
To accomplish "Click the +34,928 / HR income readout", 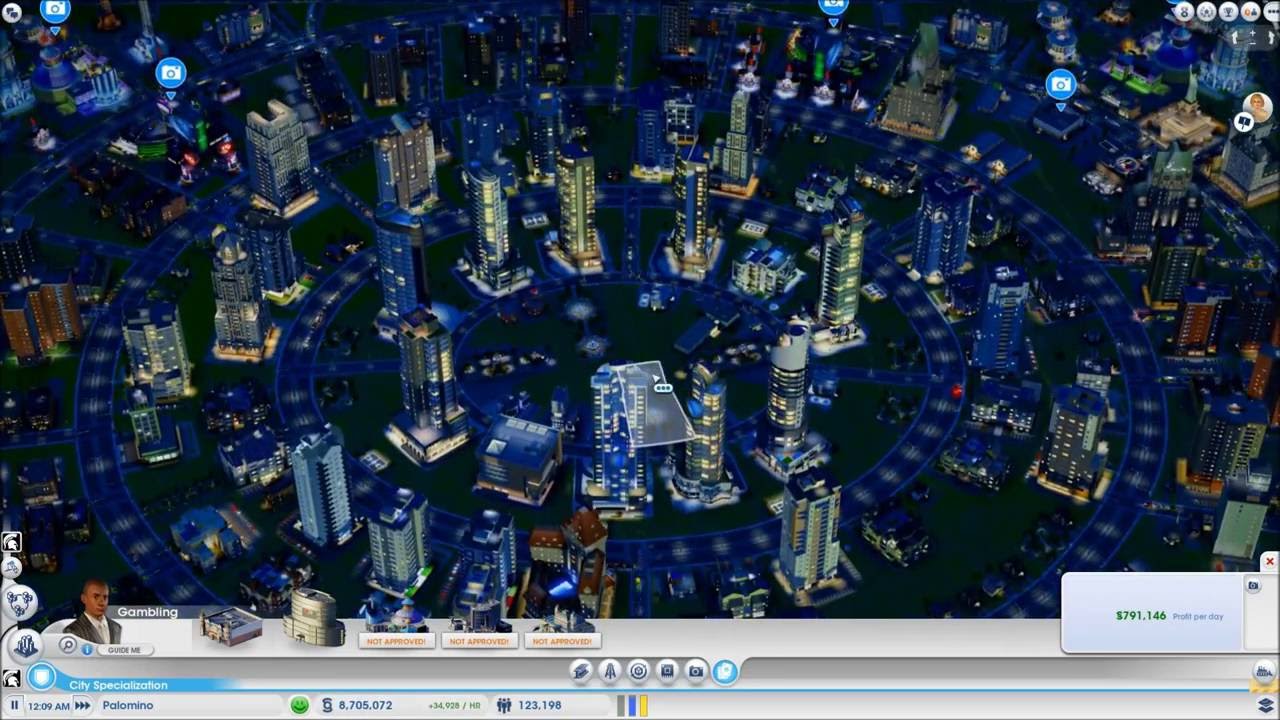I will click(454, 706).
